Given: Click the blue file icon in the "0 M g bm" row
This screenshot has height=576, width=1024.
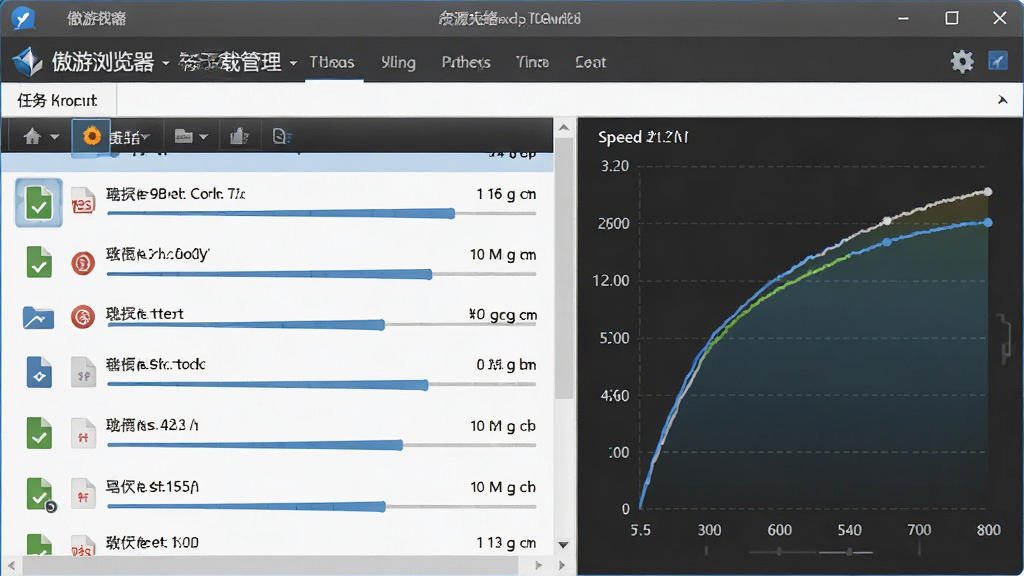Looking at the screenshot, I should point(39,372).
